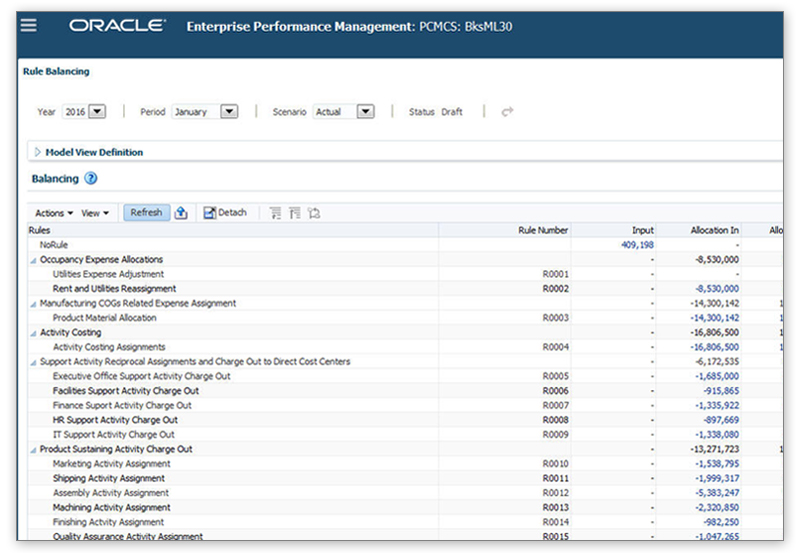Image resolution: width=800 pixels, height=553 pixels.
Task: Open the View menu
Action: click(x=95, y=213)
